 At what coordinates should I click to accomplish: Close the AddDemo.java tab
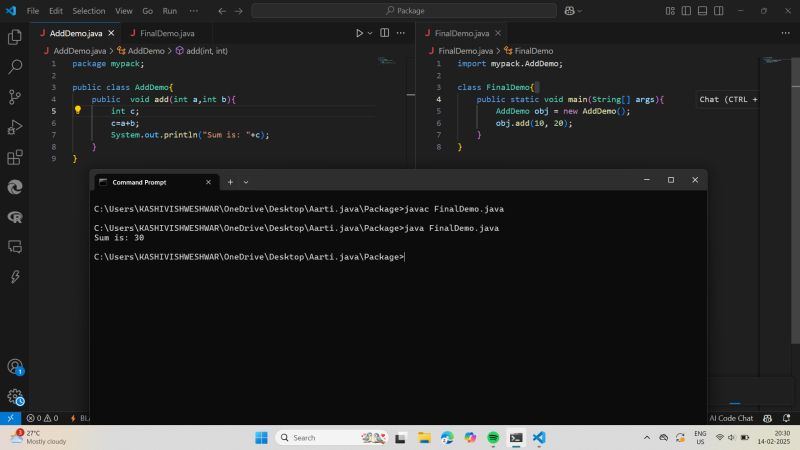(111, 33)
